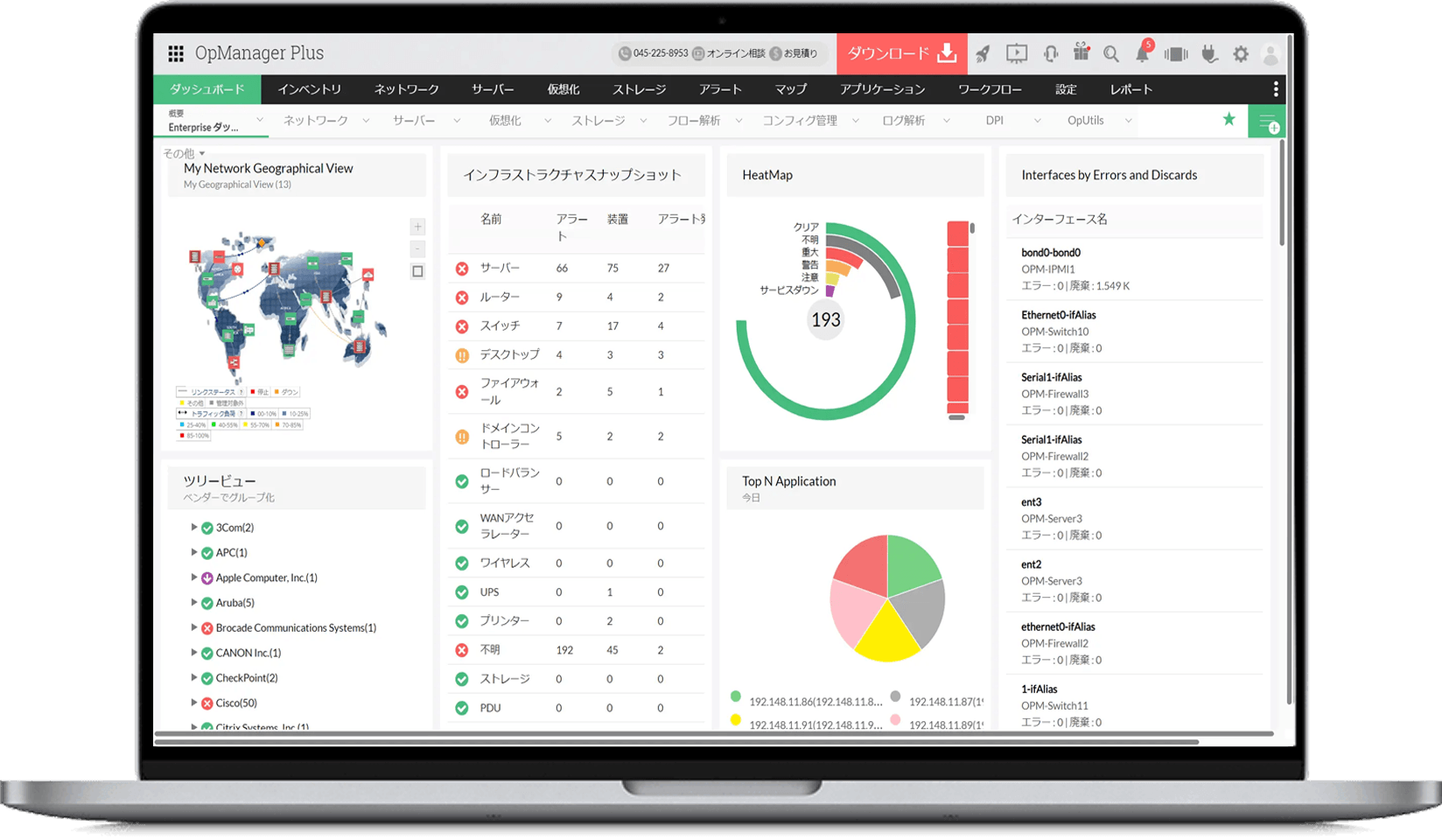The image size is (1442, 840).
Task: Zoom in on the geographical map
Action: pyautogui.click(x=417, y=227)
